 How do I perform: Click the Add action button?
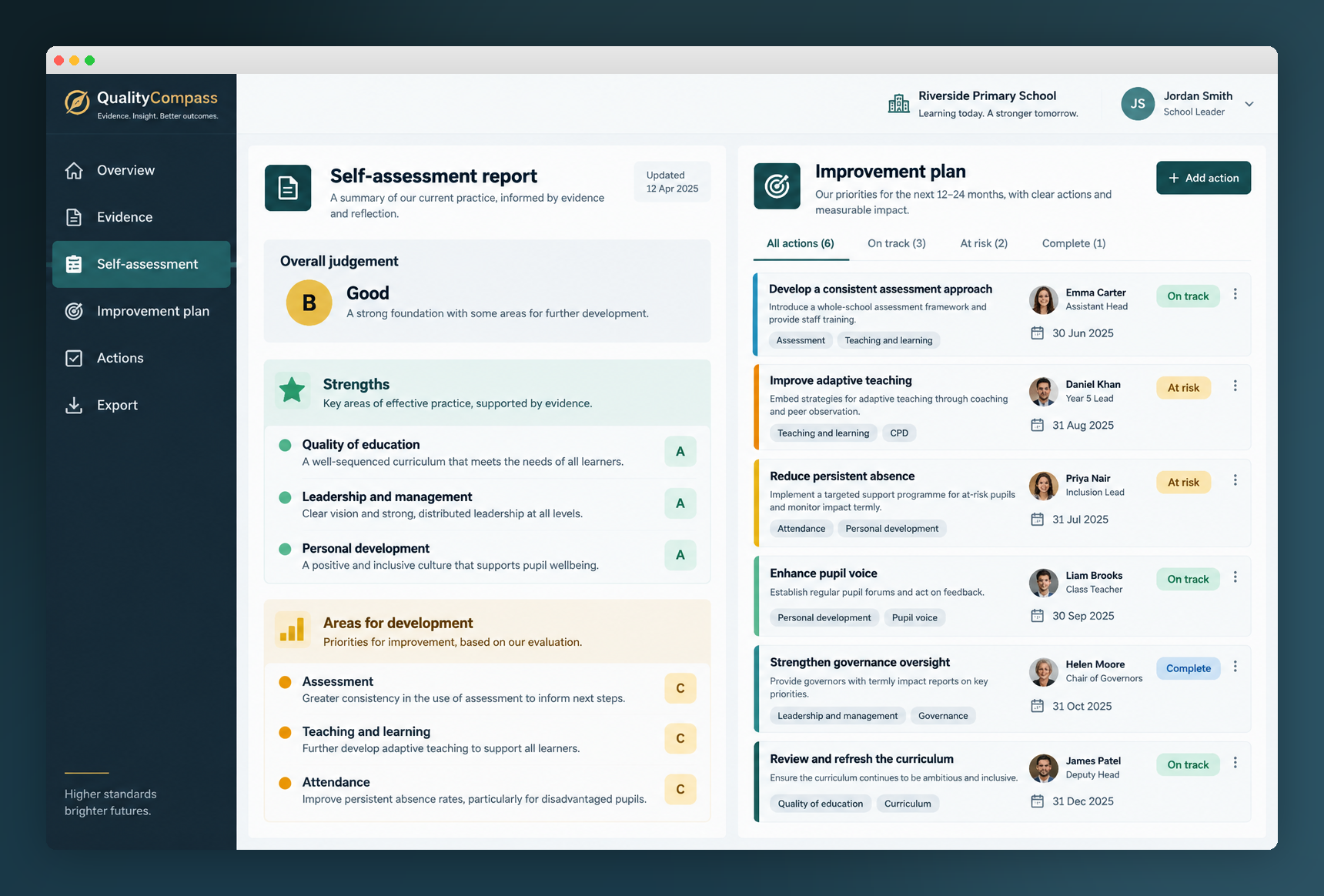pos(1203,178)
